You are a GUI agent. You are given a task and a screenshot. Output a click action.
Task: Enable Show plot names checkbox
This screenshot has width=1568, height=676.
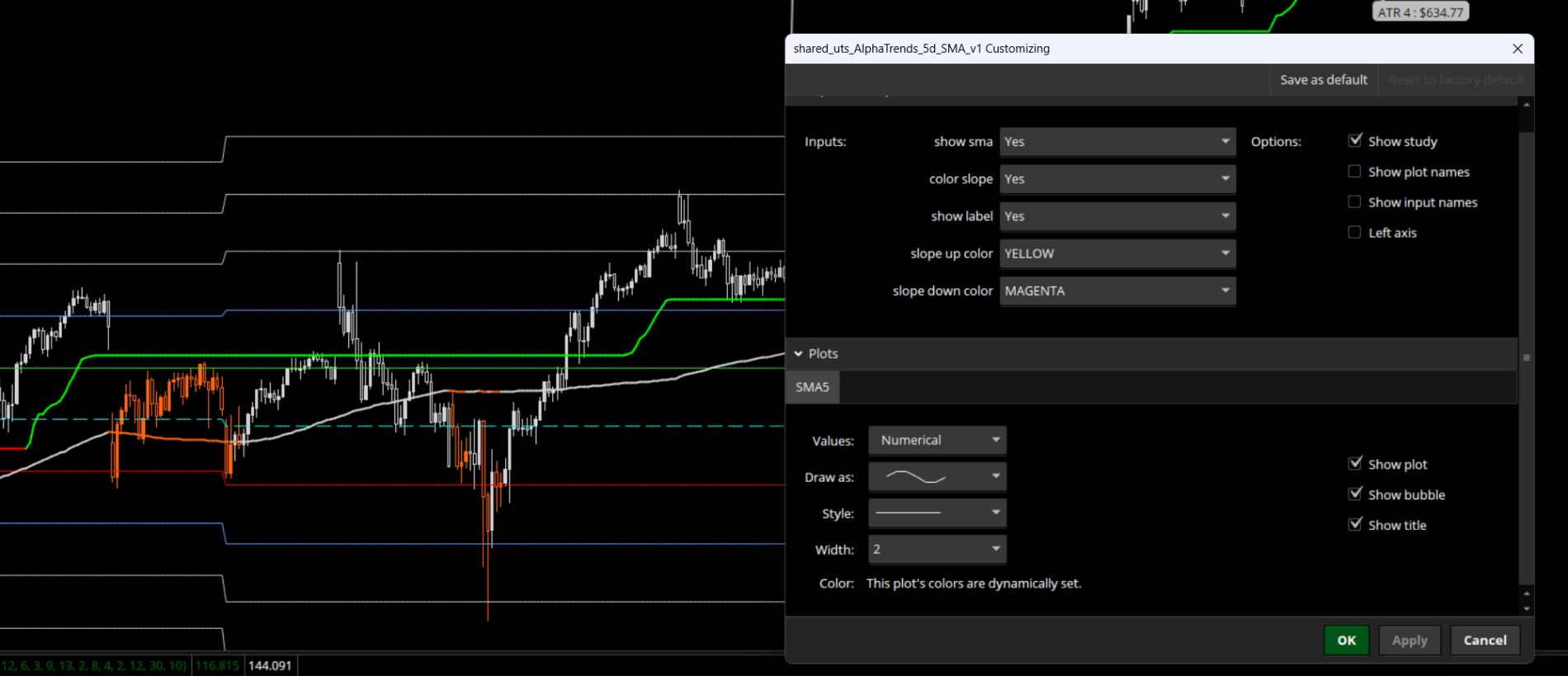(1355, 172)
